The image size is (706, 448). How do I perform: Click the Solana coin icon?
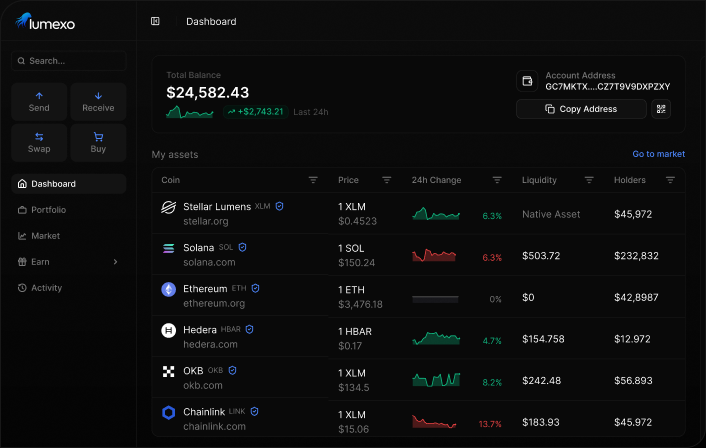pos(168,248)
